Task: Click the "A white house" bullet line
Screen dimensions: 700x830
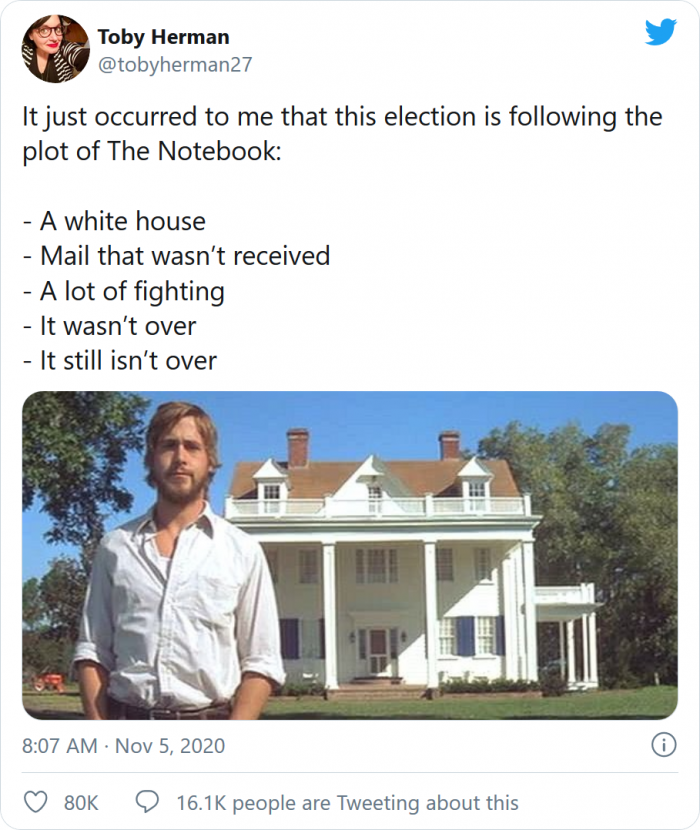Action: tap(114, 221)
